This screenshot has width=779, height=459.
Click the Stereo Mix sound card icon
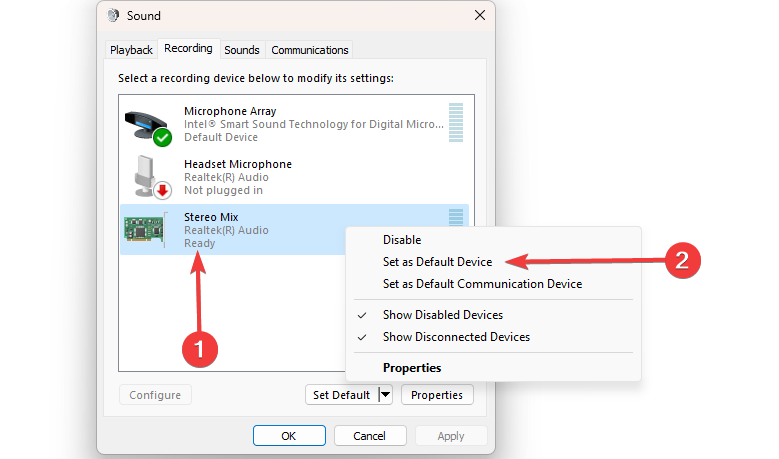(x=145, y=230)
